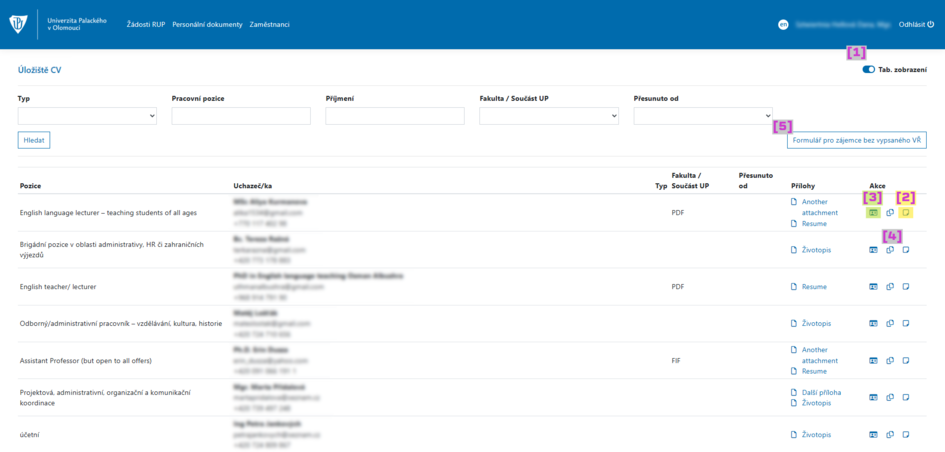Expand the Přesunuto od dropdown
This screenshot has width=945, height=452.
click(x=703, y=116)
